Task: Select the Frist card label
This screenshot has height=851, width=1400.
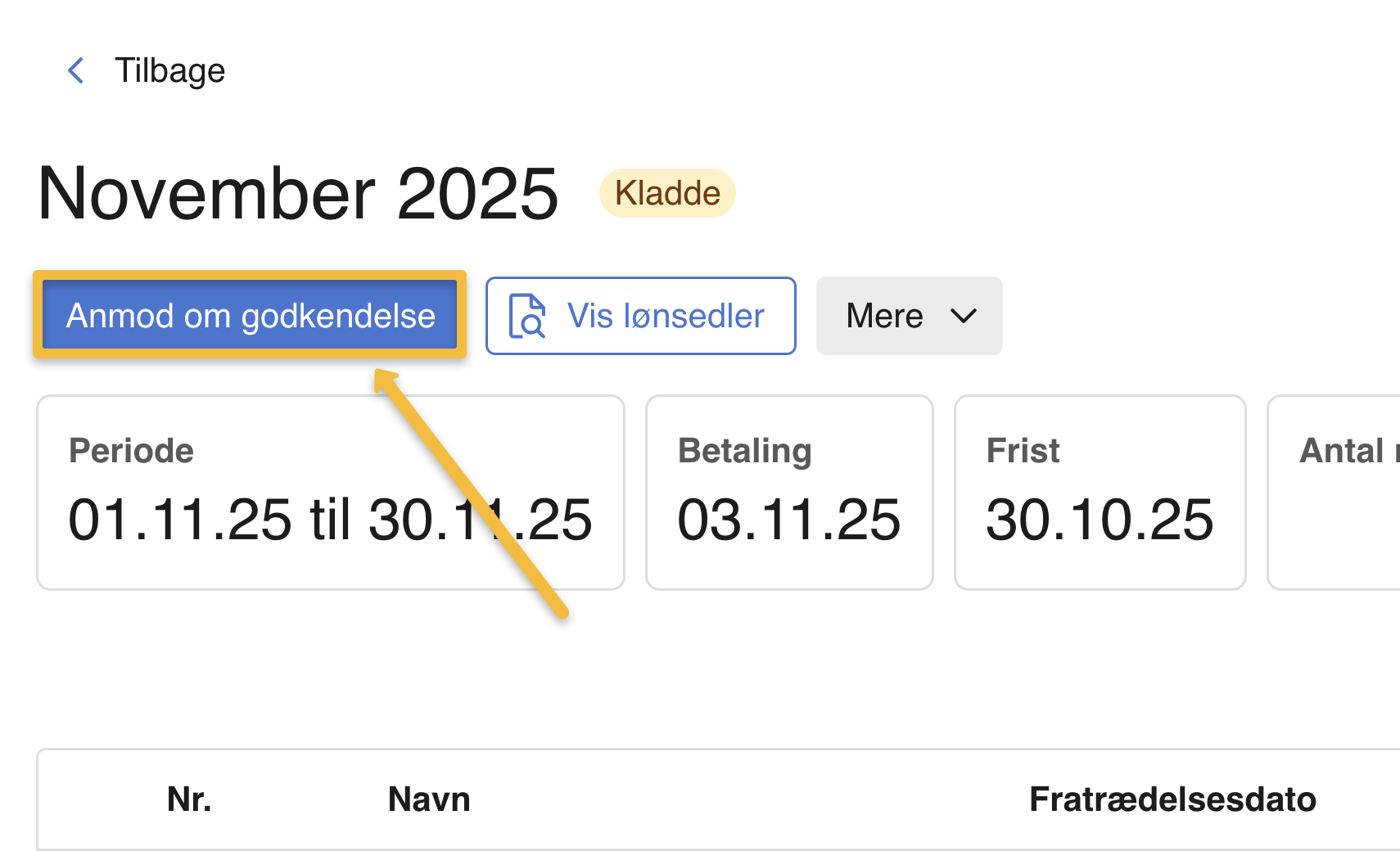Action: (x=1023, y=451)
